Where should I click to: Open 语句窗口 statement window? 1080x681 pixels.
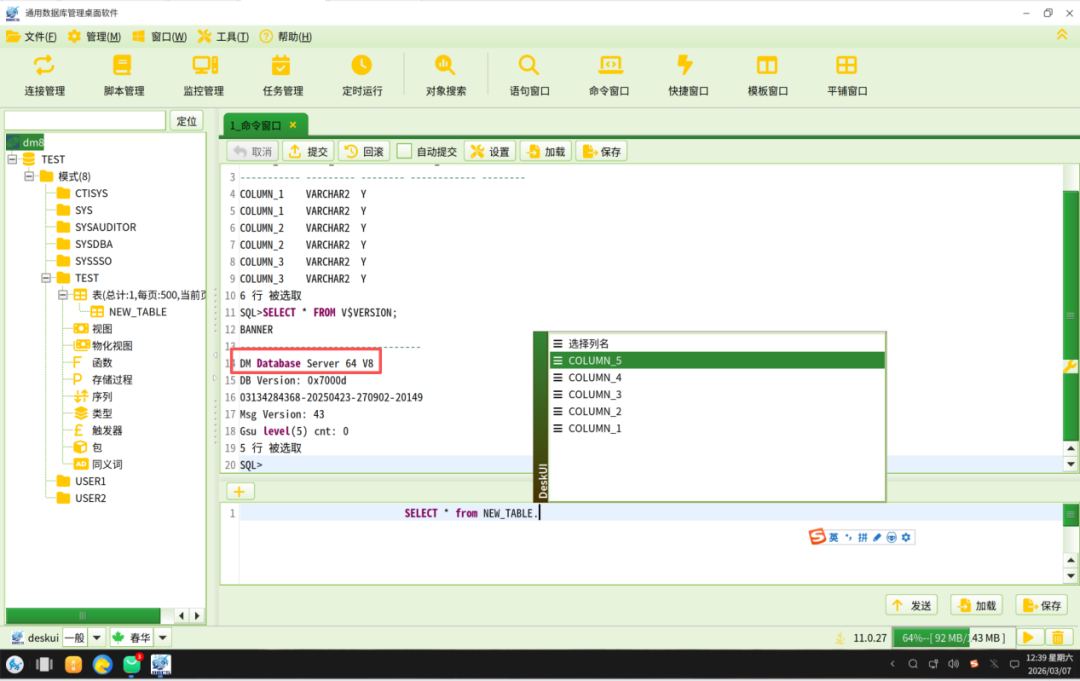click(x=529, y=75)
